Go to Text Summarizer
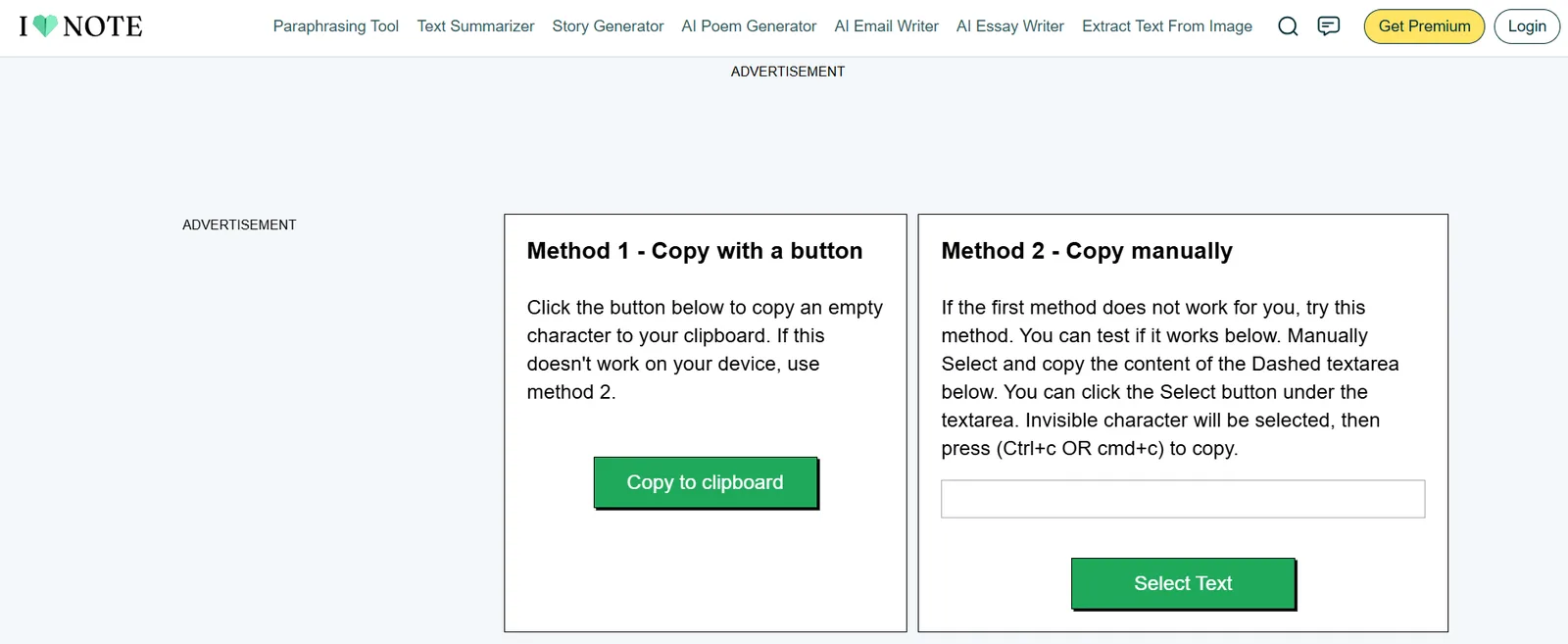 click(475, 26)
